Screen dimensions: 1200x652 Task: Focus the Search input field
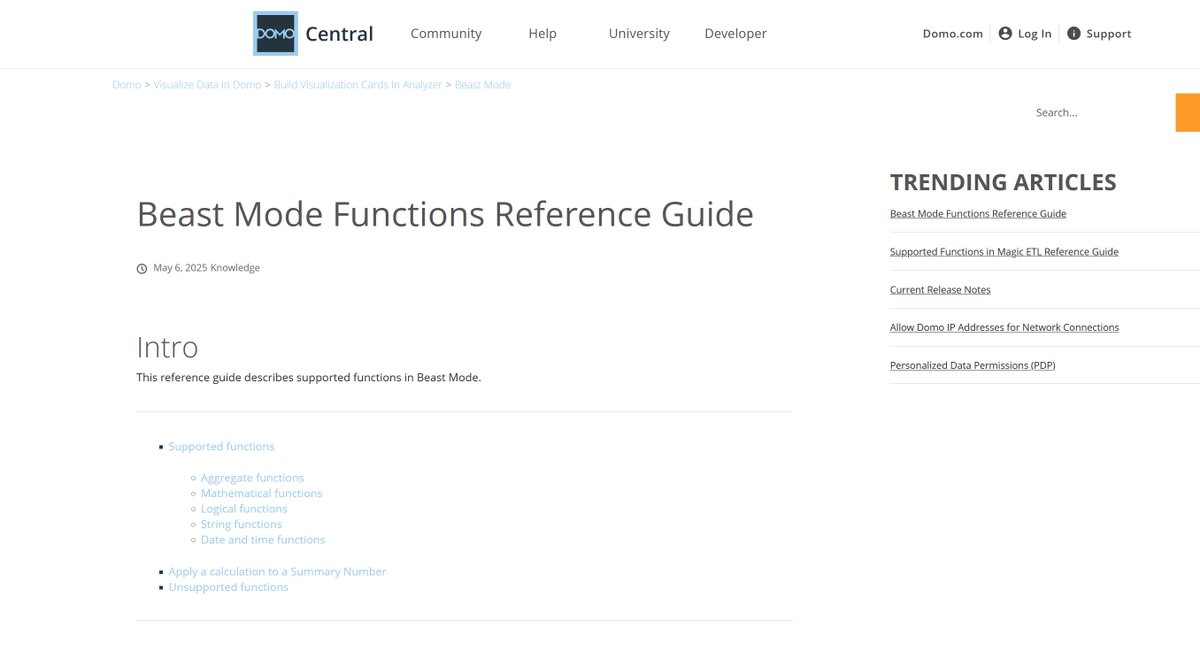pos(1100,113)
